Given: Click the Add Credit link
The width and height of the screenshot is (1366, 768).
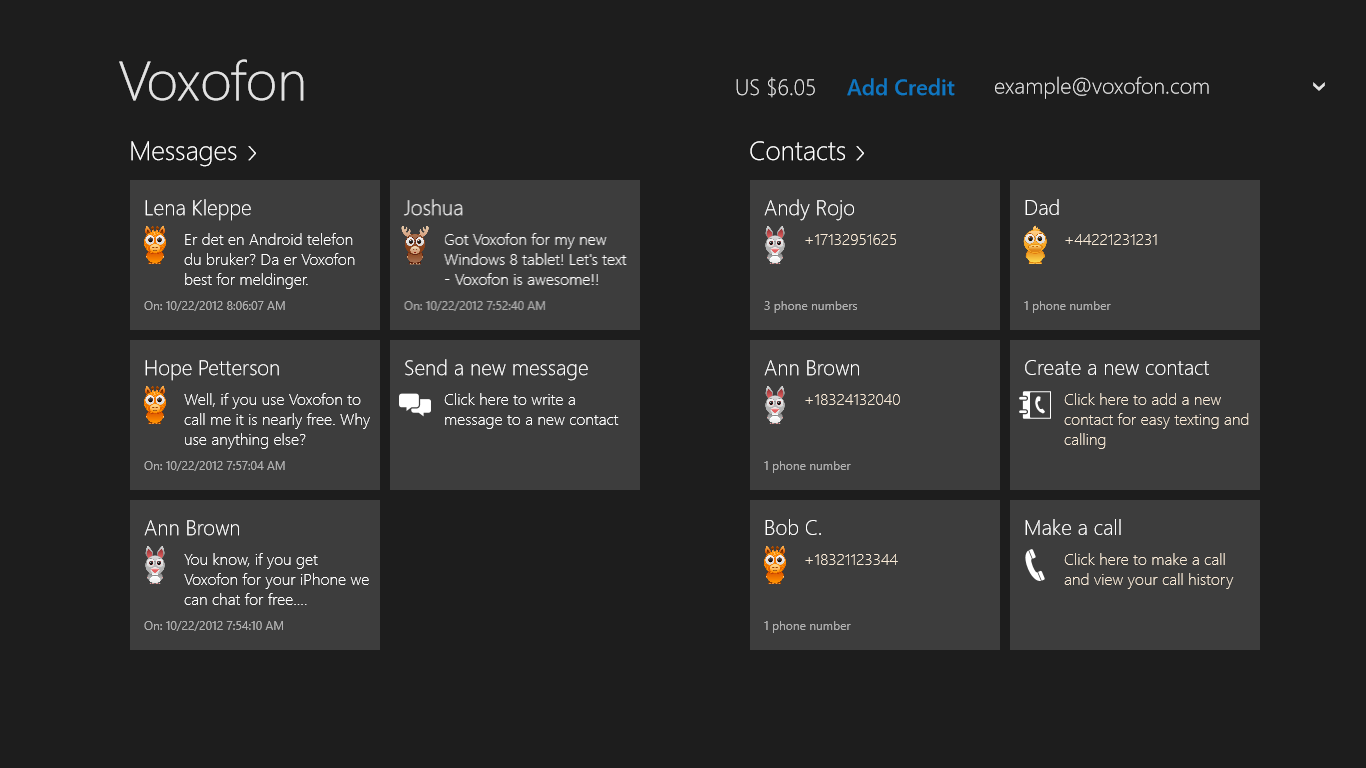Looking at the screenshot, I should [x=900, y=88].
